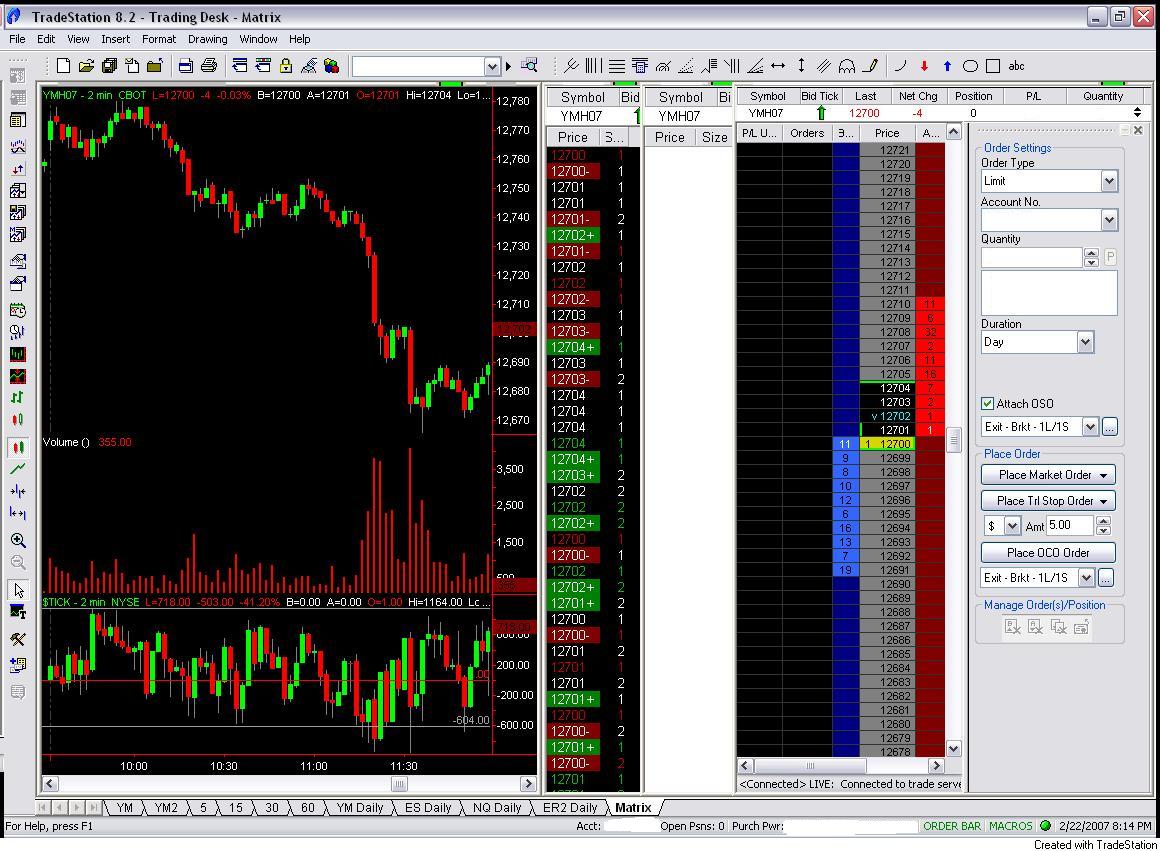1160x851 pixels.
Task: Click the Print toolbar icon
Action: (209, 66)
